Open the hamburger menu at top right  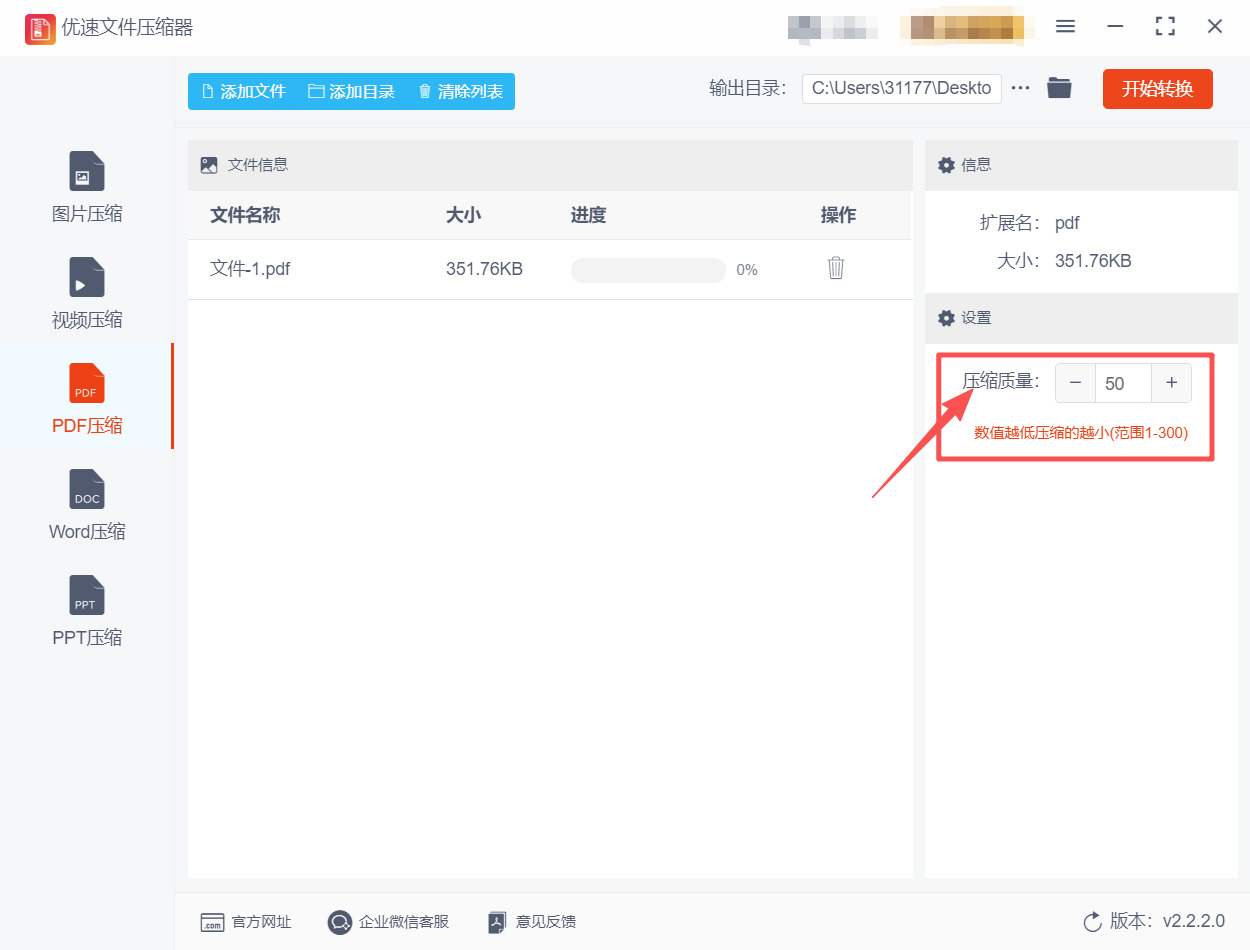pos(1065,27)
